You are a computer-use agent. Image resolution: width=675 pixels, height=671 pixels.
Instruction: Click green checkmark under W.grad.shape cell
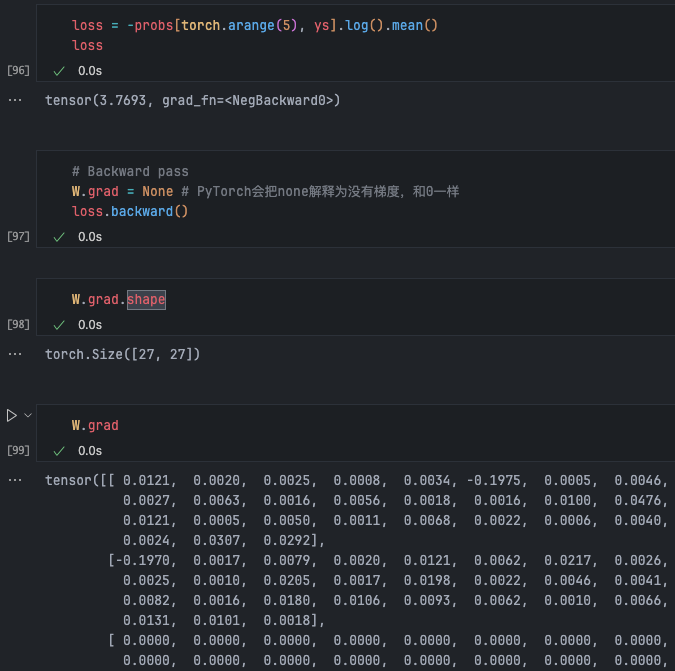59,325
